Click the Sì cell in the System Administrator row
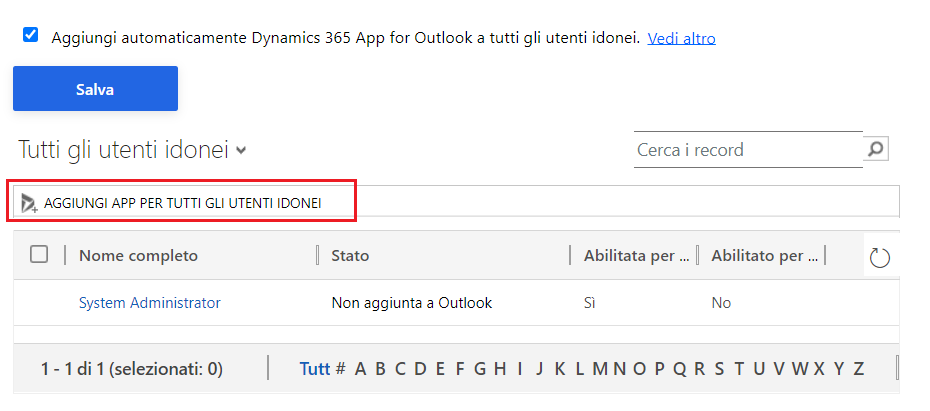This screenshot has height=411, width=930. coord(589,303)
